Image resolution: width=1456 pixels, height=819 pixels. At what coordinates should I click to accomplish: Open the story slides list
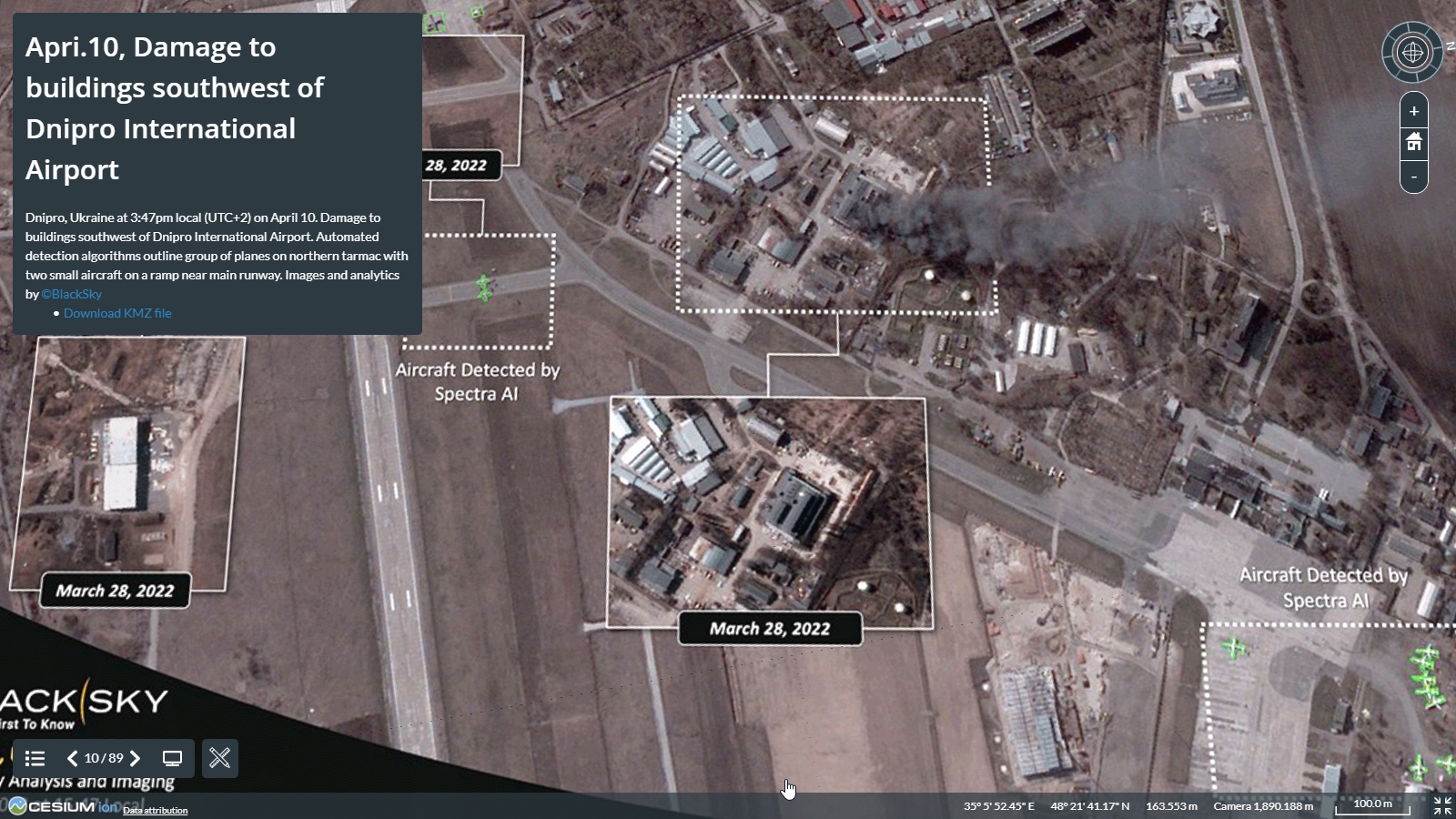(35, 758)
